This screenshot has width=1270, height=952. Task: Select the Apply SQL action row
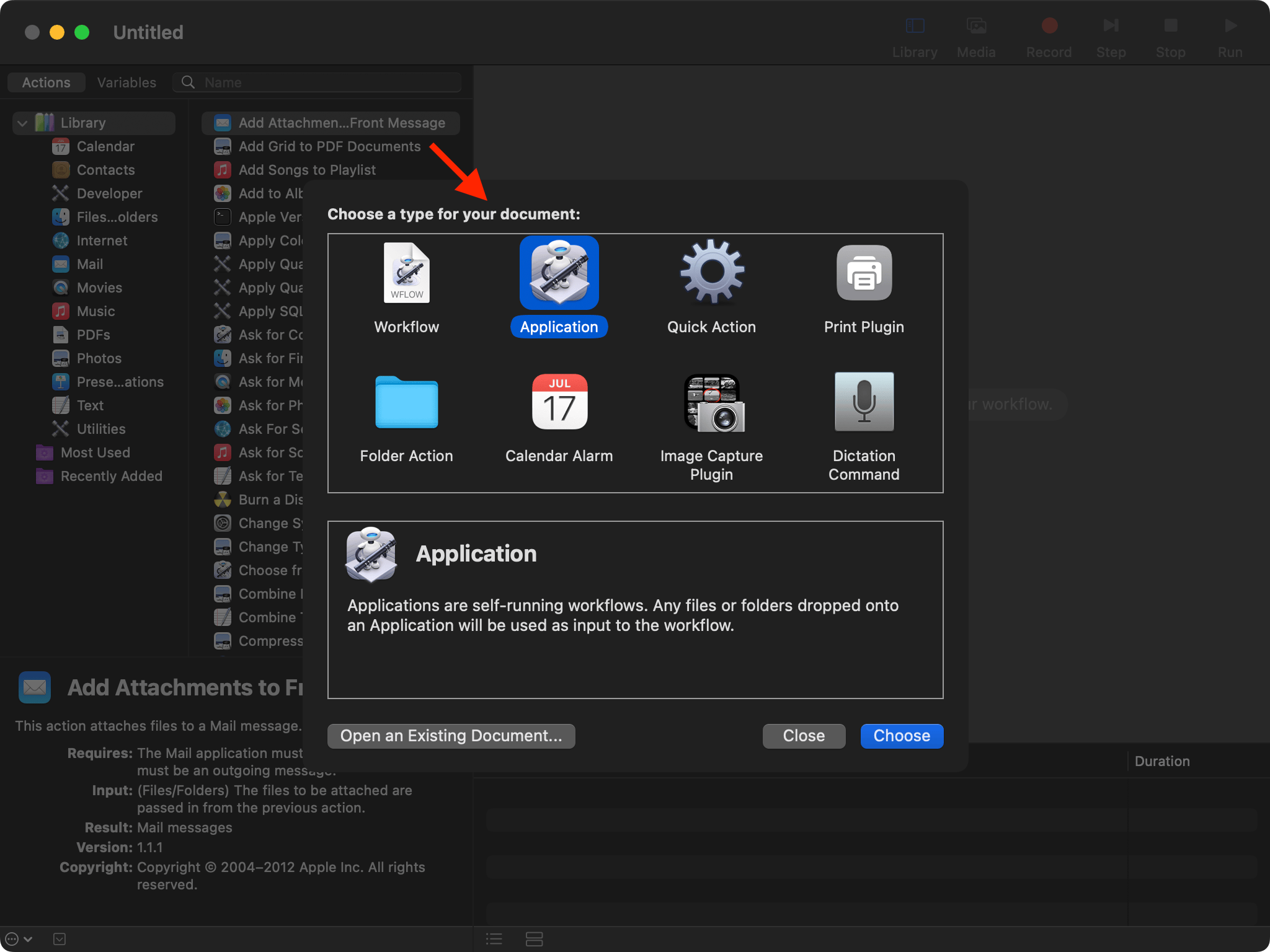(x=257, y=311)
